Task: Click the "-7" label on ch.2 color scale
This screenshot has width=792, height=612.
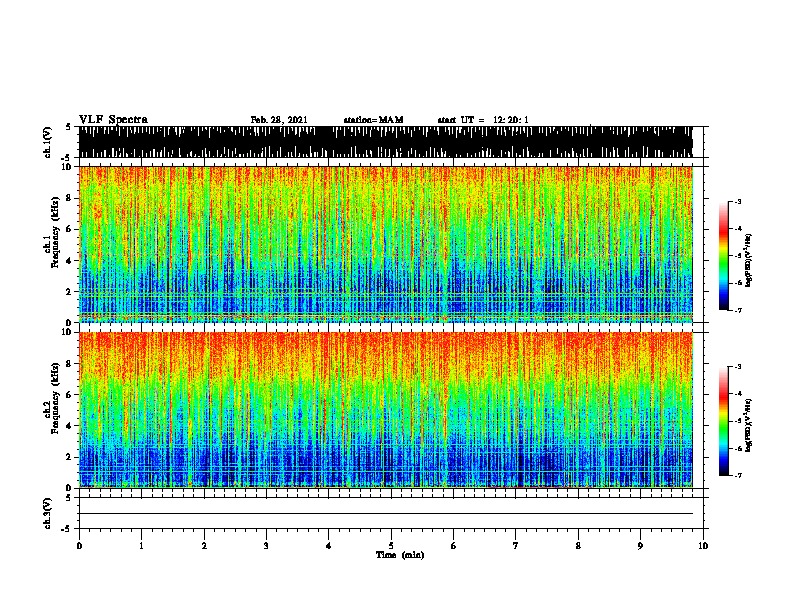Action: click(x=738, y=475)
